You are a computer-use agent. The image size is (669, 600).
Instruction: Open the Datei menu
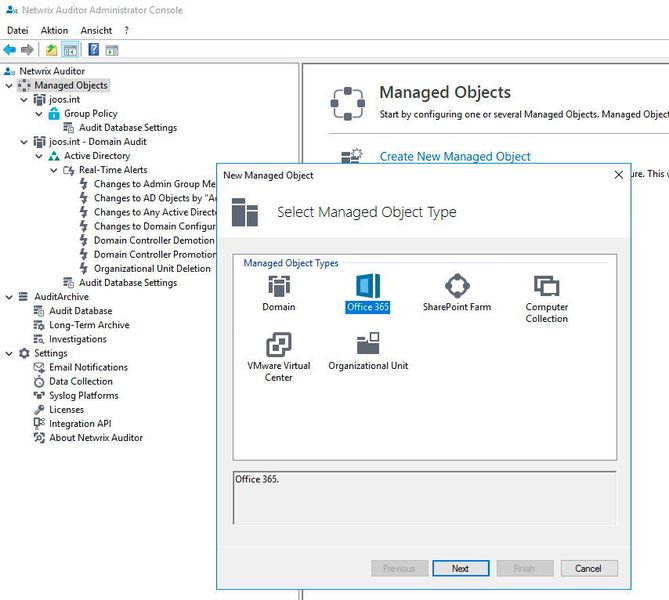tap(17, 30)
